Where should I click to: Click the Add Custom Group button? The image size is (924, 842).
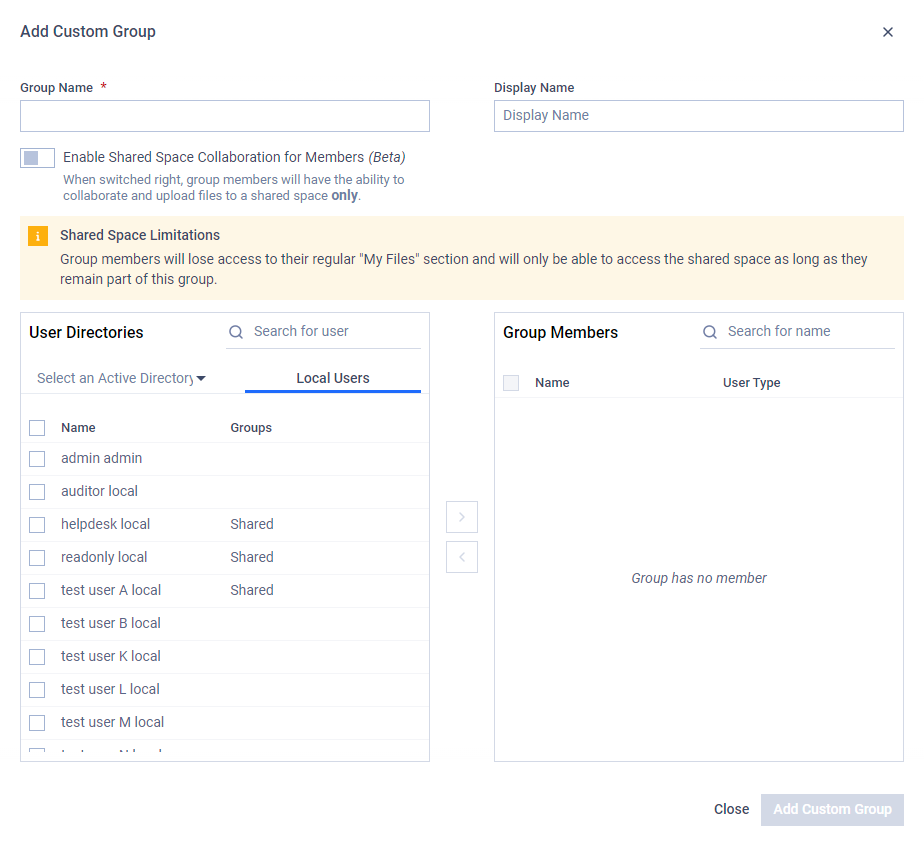pos(832,809)
